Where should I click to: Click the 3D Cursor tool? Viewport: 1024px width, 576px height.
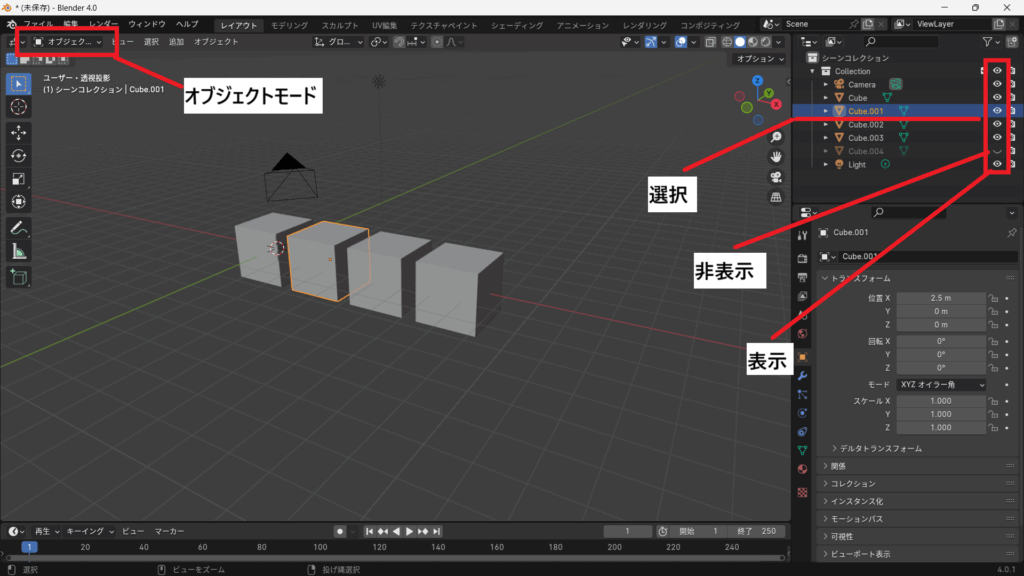(18, 106)
